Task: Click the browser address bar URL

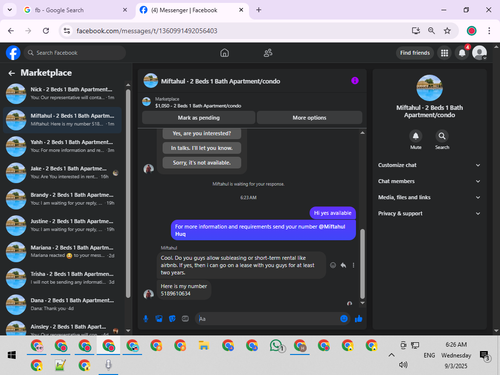Action: pyautogui.click(x=147, y=31)
